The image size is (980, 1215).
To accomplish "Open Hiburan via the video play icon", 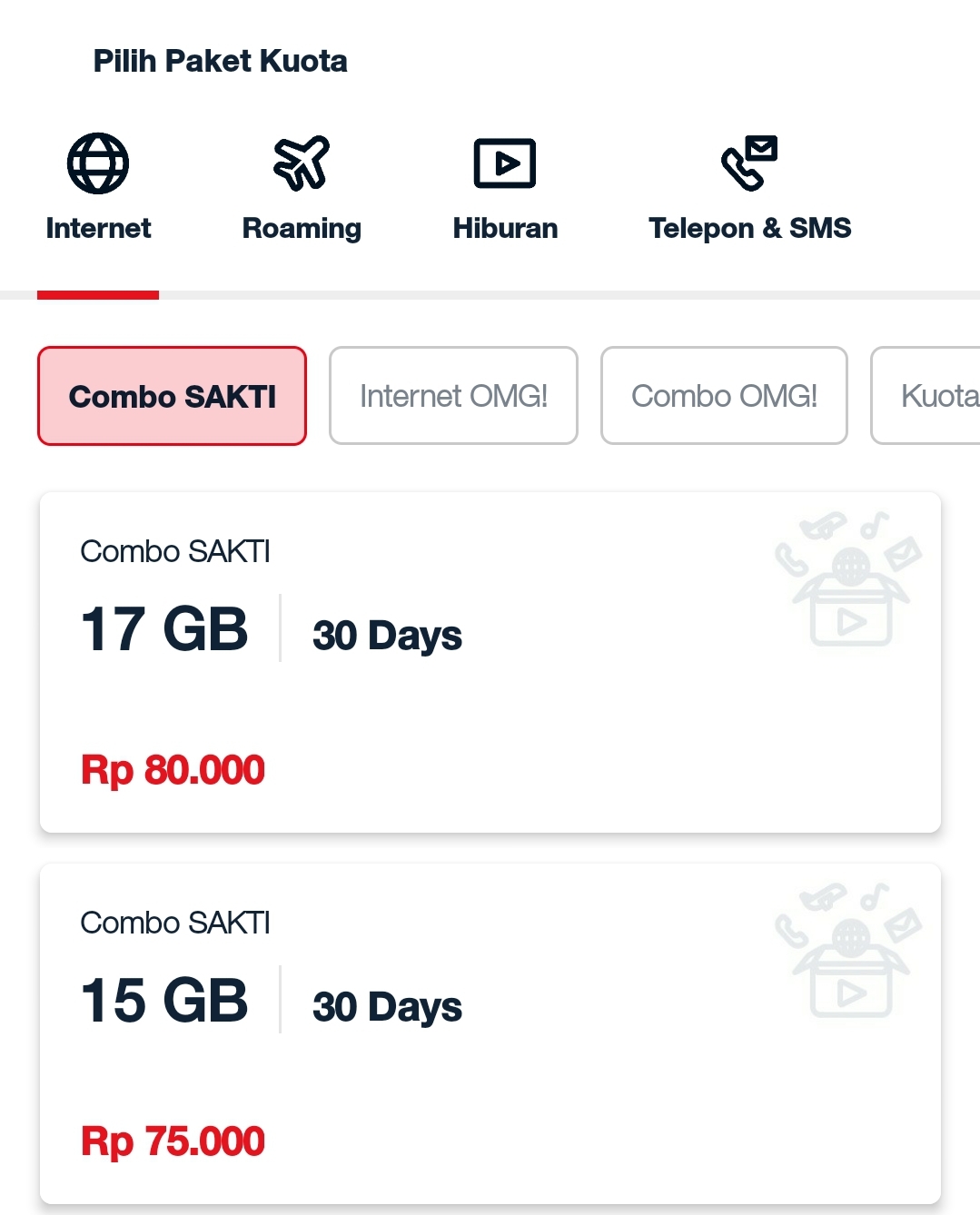I will click(505, 163).
